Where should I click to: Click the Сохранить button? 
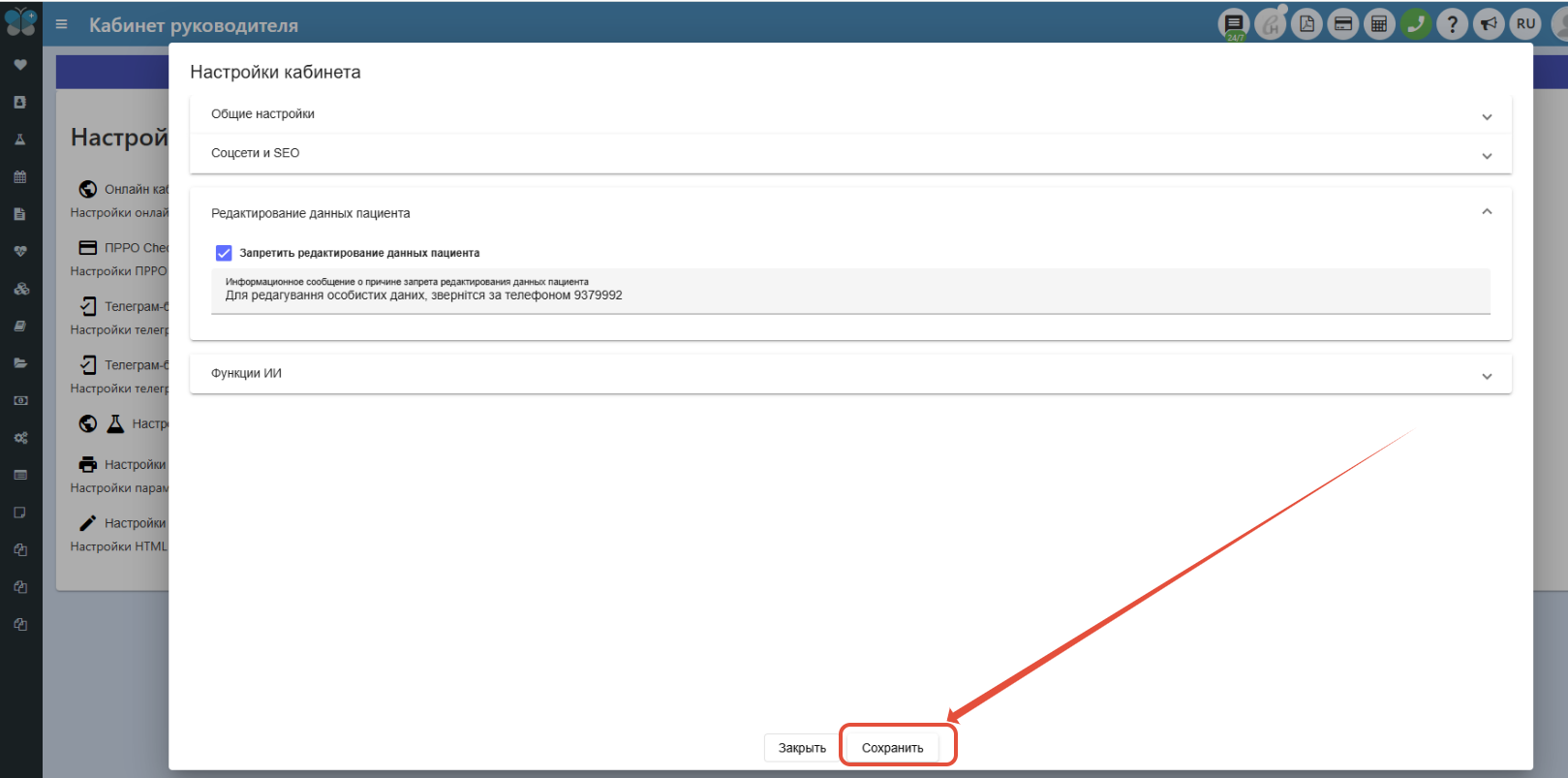(893, 748)
